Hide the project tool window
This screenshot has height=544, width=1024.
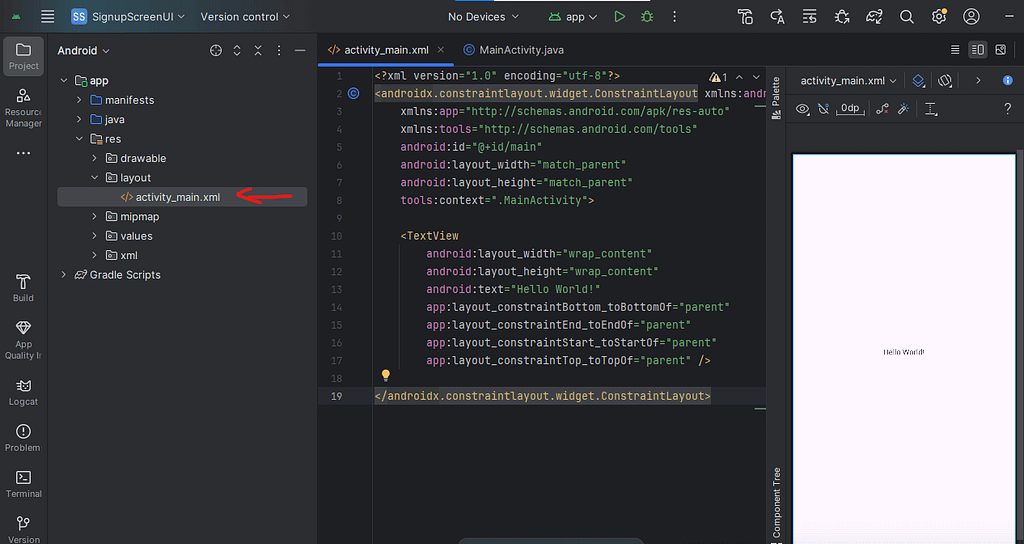click(300, 51)
